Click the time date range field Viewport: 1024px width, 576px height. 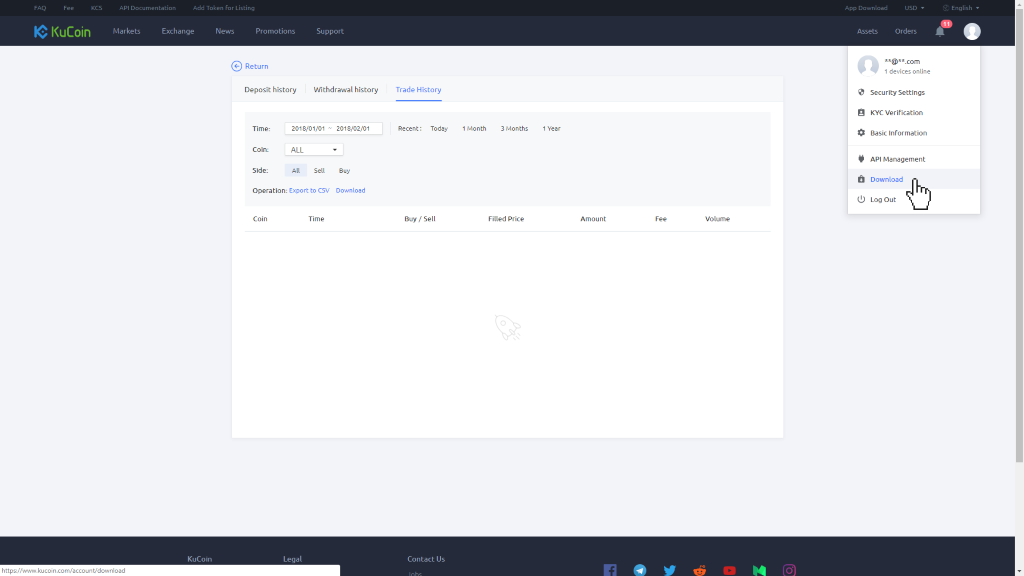333,129
